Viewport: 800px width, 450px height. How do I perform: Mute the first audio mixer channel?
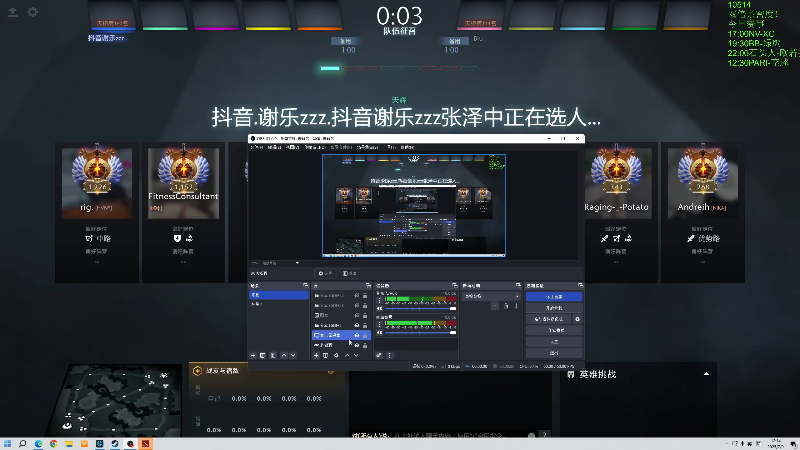tap(379, 309)
